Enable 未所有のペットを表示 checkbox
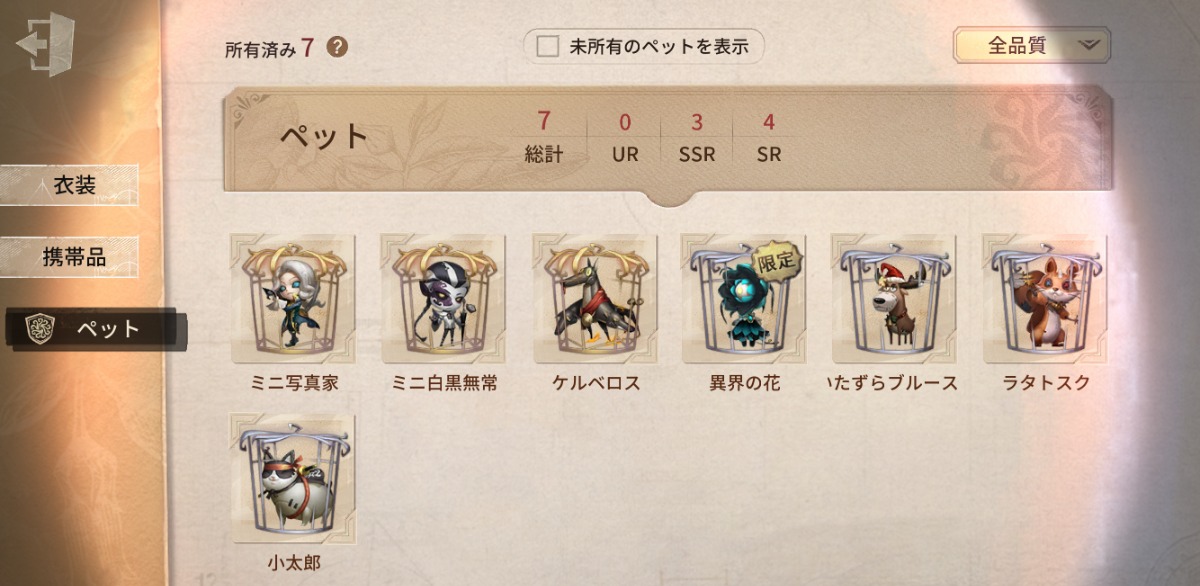This screenshot has width=1200, height=586. coord(548,46)
